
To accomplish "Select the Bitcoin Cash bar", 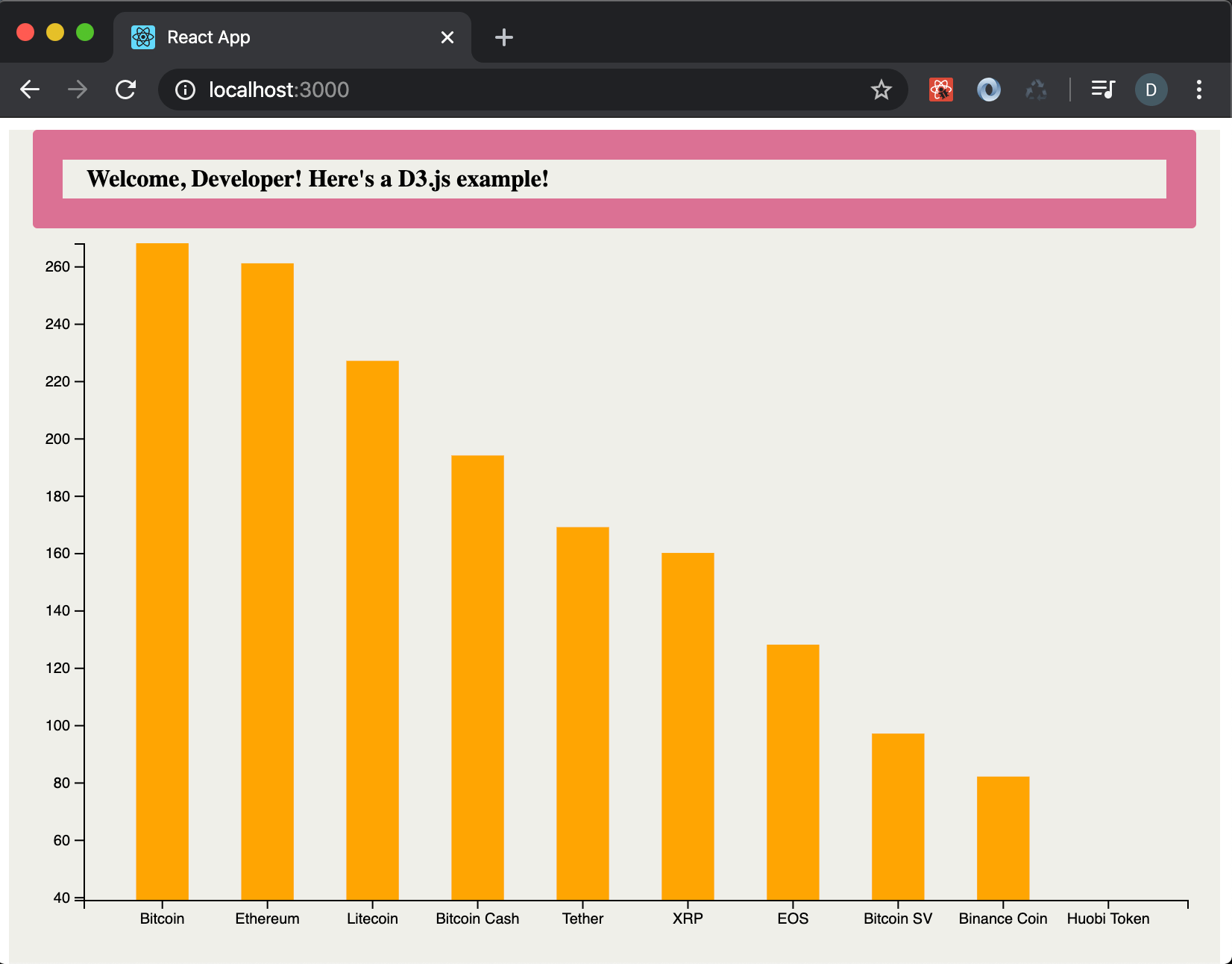I will [x=478, y=677].
